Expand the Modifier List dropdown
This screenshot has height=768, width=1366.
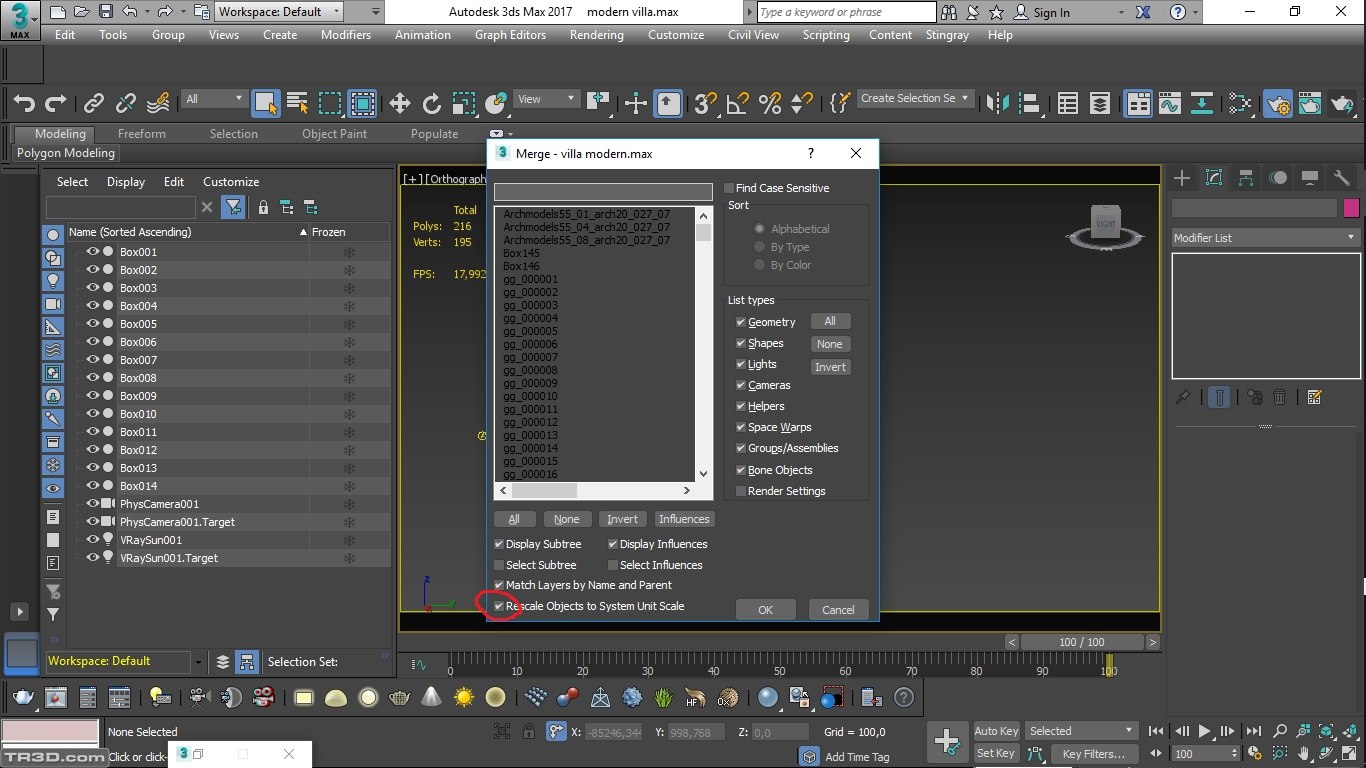coord(1265,238)
